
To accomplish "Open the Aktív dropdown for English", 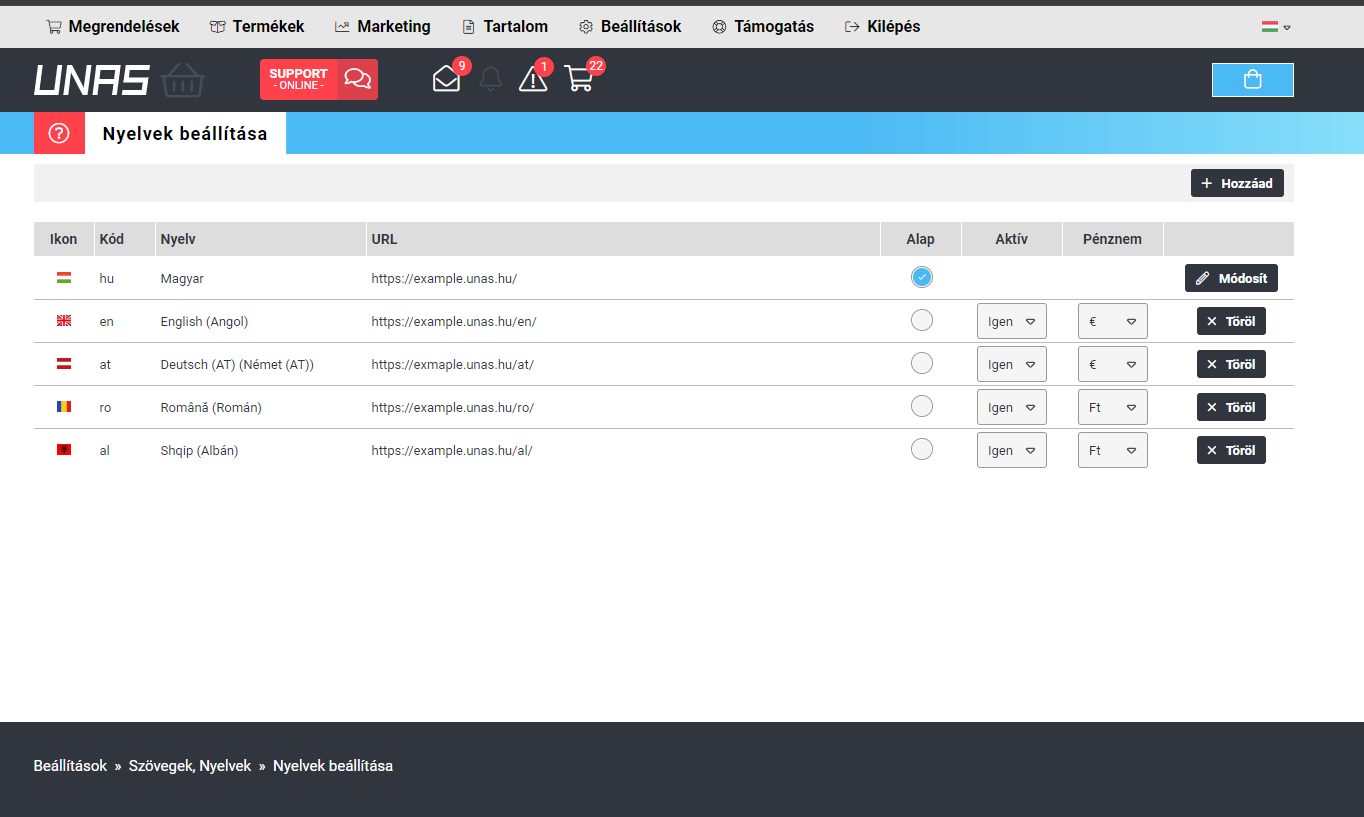I will [1011, 321].
